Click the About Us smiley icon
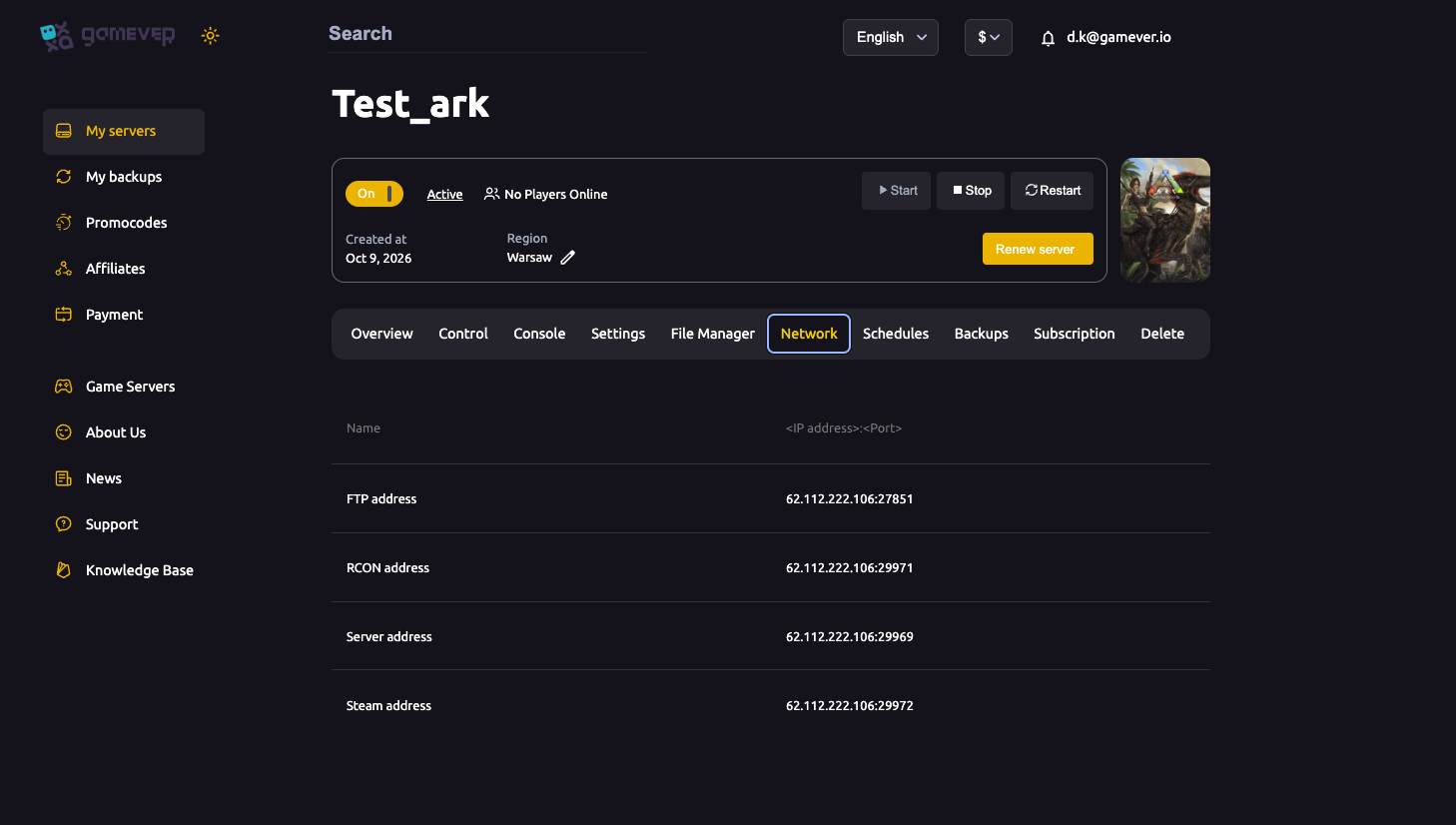Image resolution: width=1456 pixels, height=825 pixels. pos(64,432)
